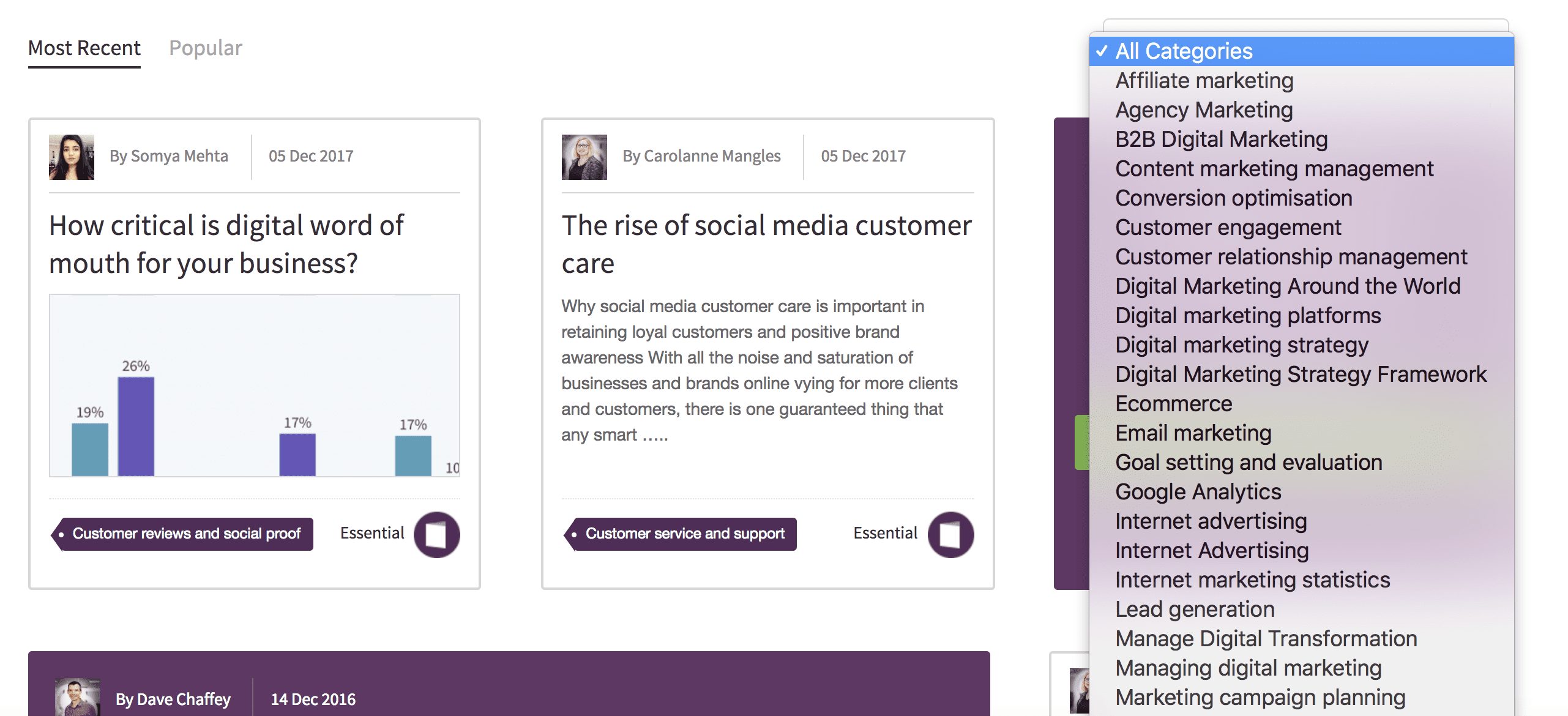Choose Lead generation category option
1568x716 pixels.
tap(1195, 610)
